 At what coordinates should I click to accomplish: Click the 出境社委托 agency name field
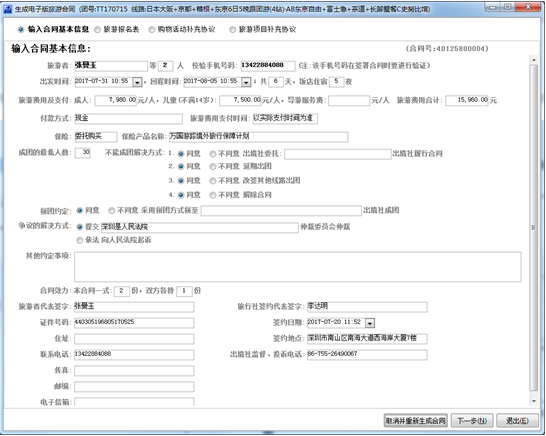[x=338, y=154]
